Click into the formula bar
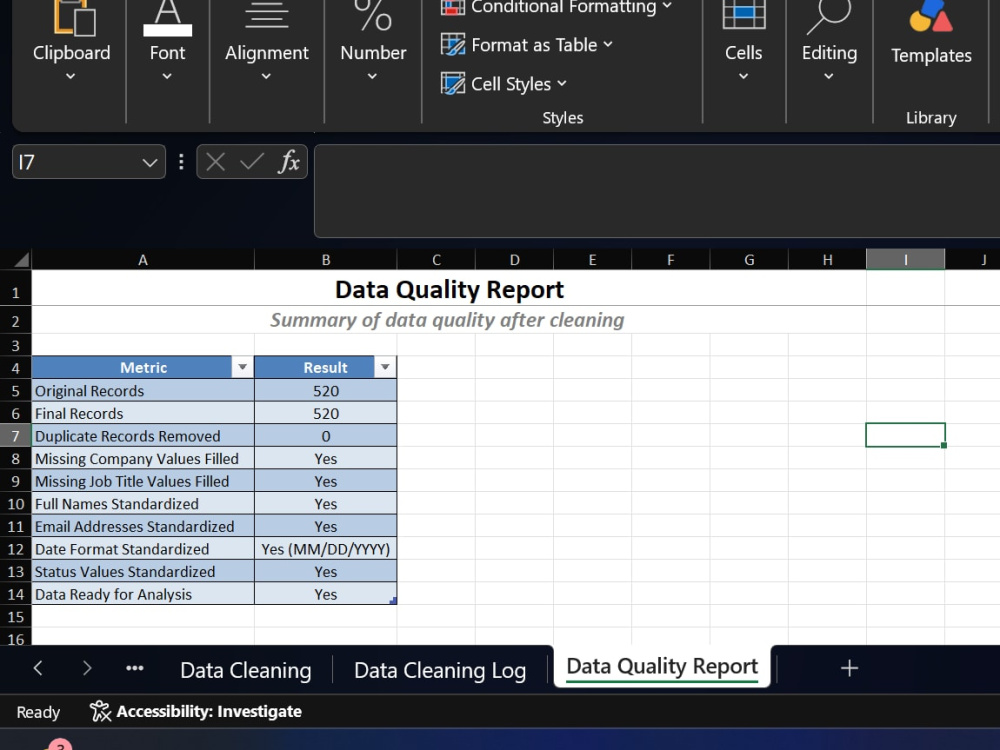This screenshot has height=750, width=1000. pos(657,191)
